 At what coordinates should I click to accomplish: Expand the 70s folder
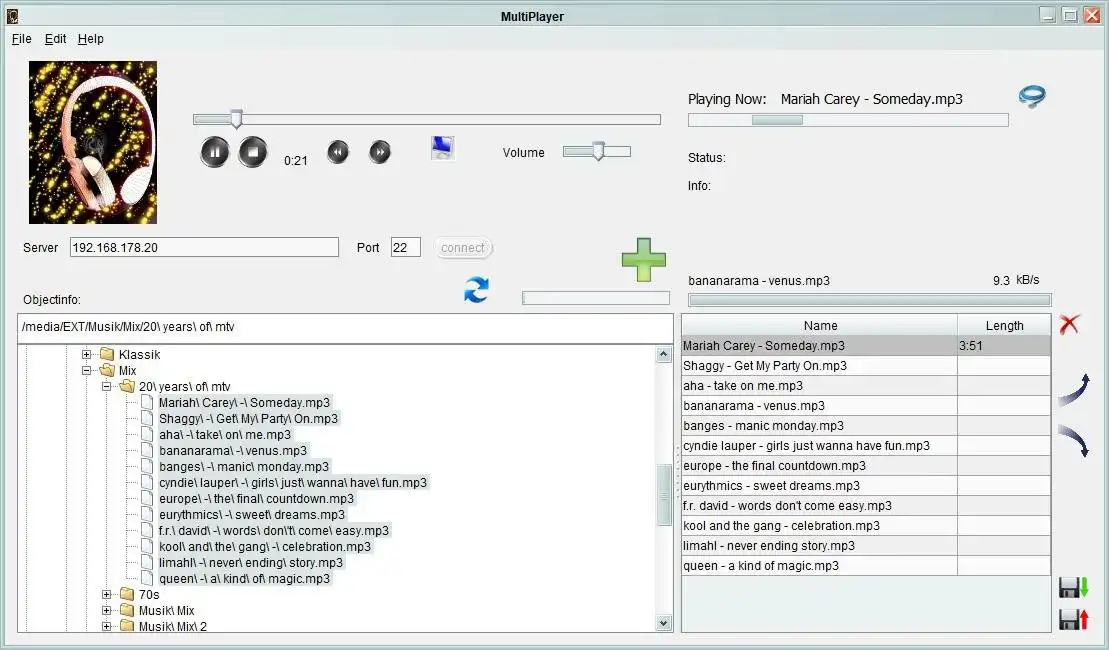[107, 594]
